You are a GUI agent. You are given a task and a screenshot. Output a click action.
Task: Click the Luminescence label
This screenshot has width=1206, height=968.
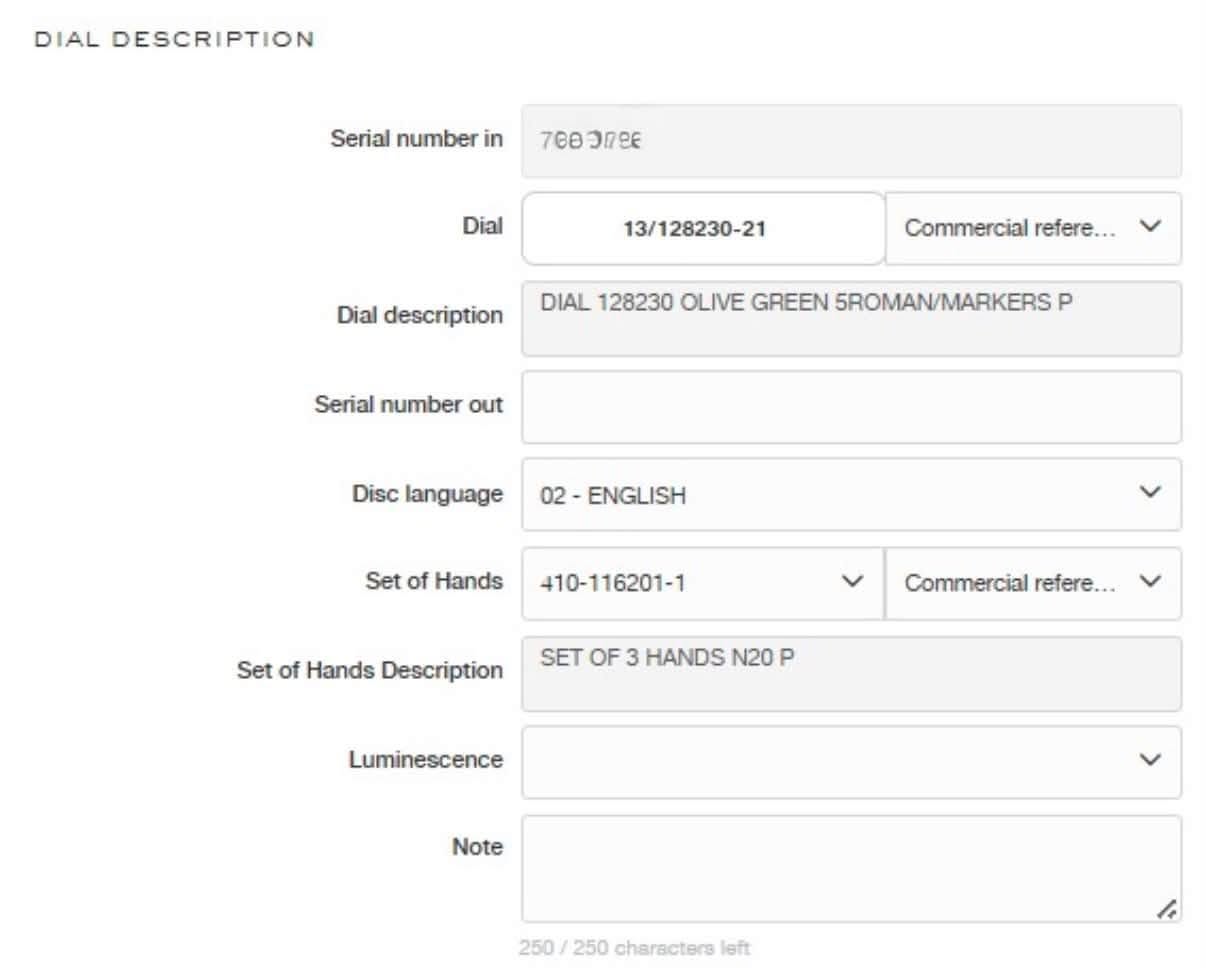[426, 759]
